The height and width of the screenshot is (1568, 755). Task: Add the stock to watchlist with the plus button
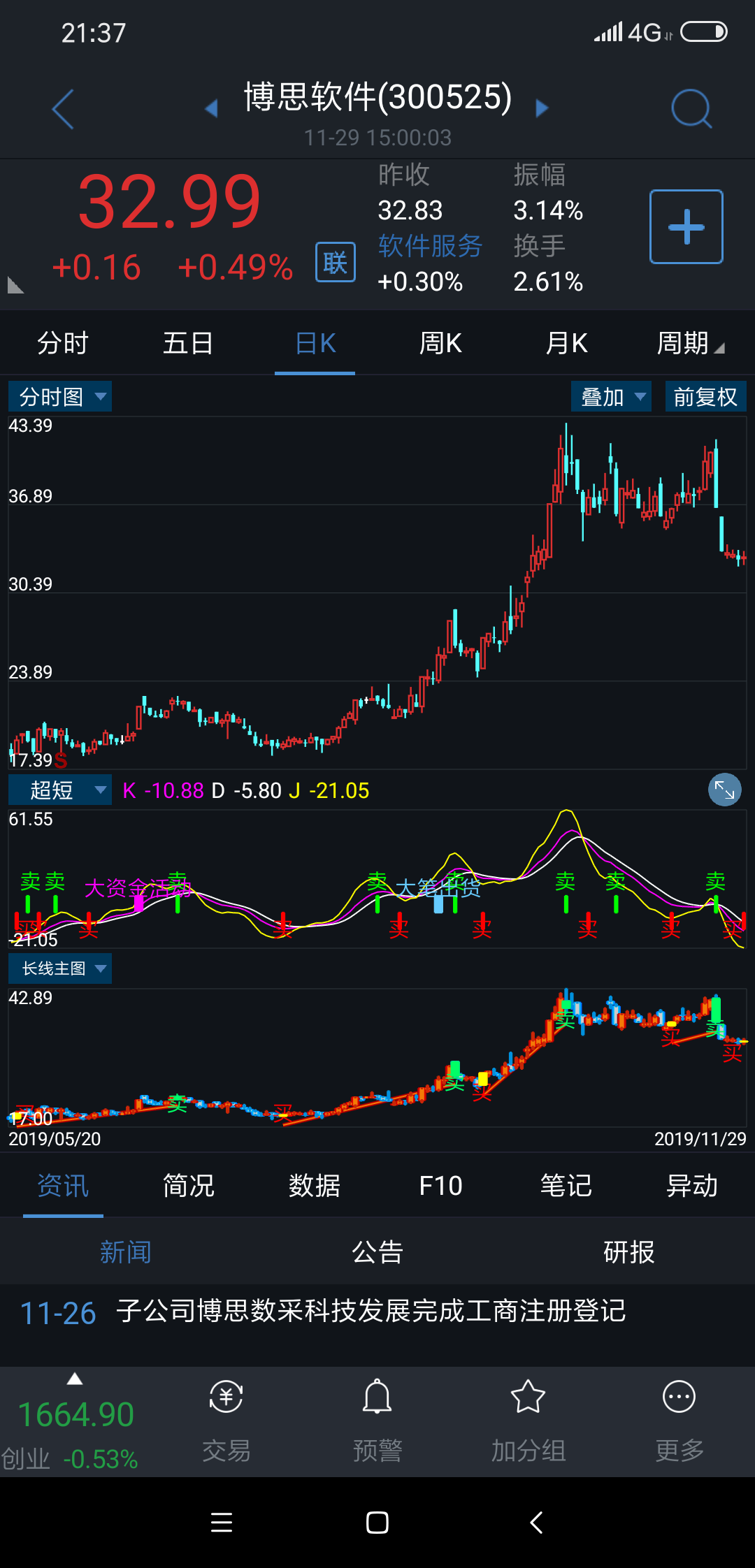click(x=686, y=226)
